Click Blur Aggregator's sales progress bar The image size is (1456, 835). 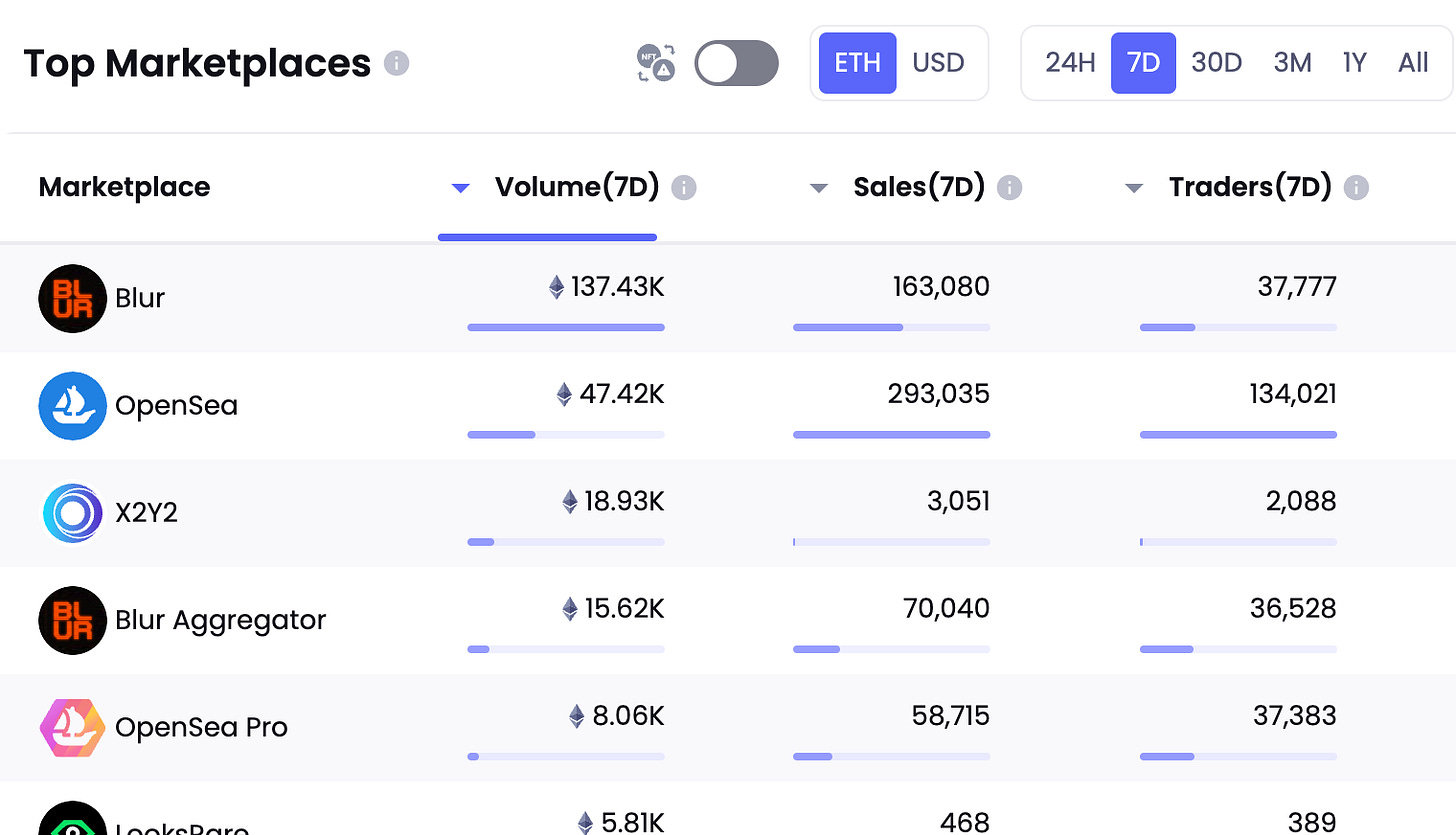tap(892, 649)
